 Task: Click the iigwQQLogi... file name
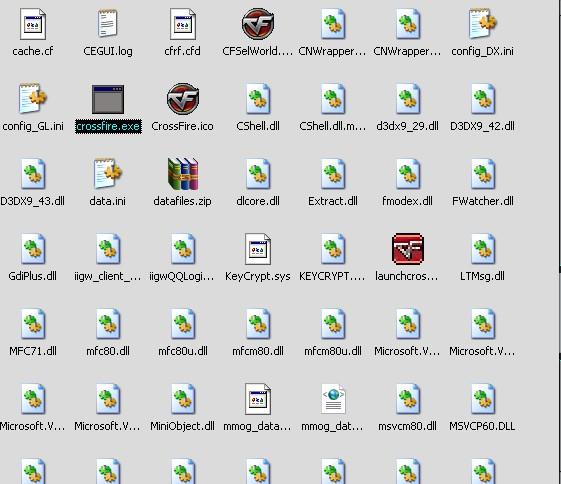[x=182, y=276]
